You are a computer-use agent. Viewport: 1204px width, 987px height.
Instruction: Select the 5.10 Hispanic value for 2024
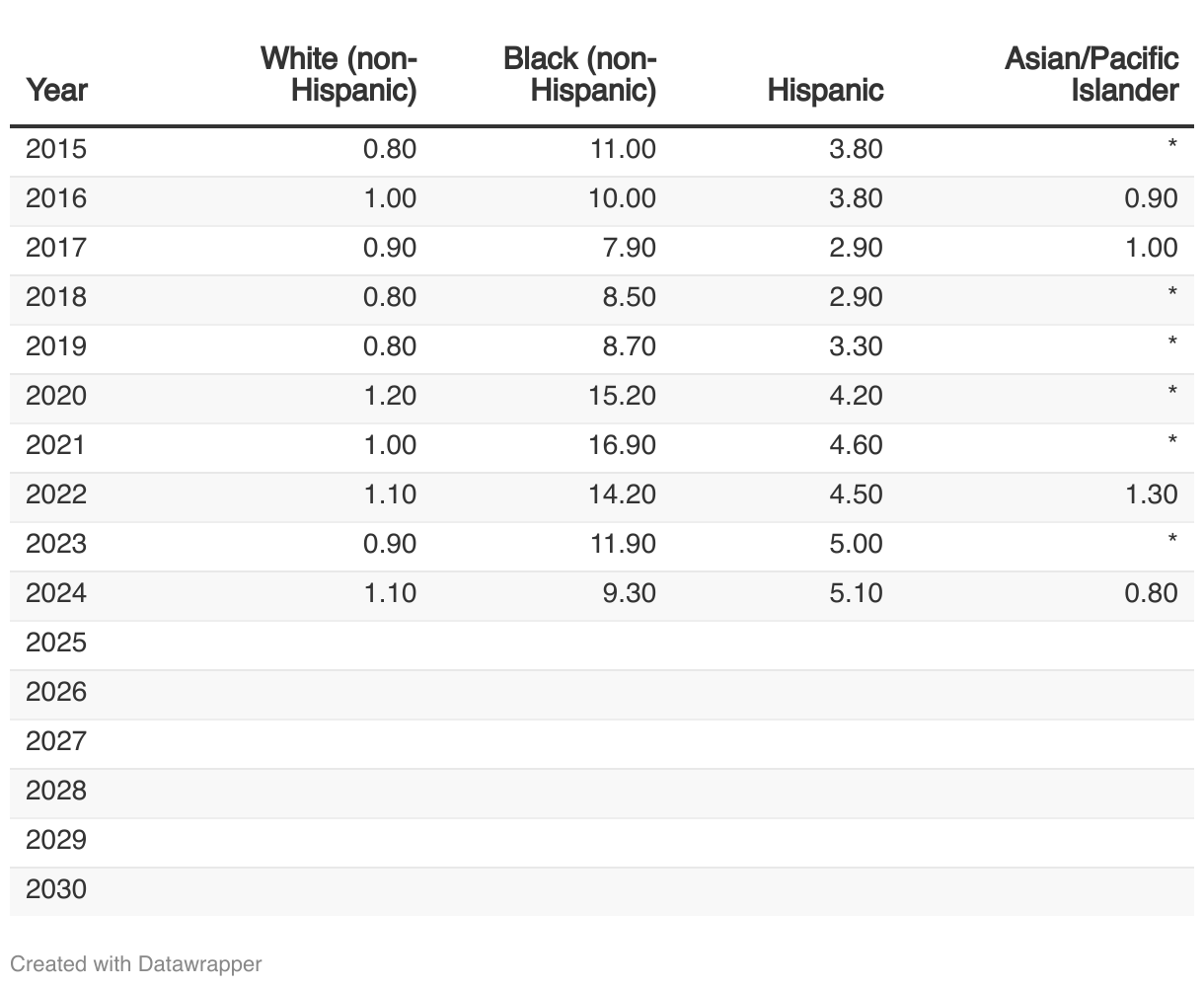click(856, 593)
